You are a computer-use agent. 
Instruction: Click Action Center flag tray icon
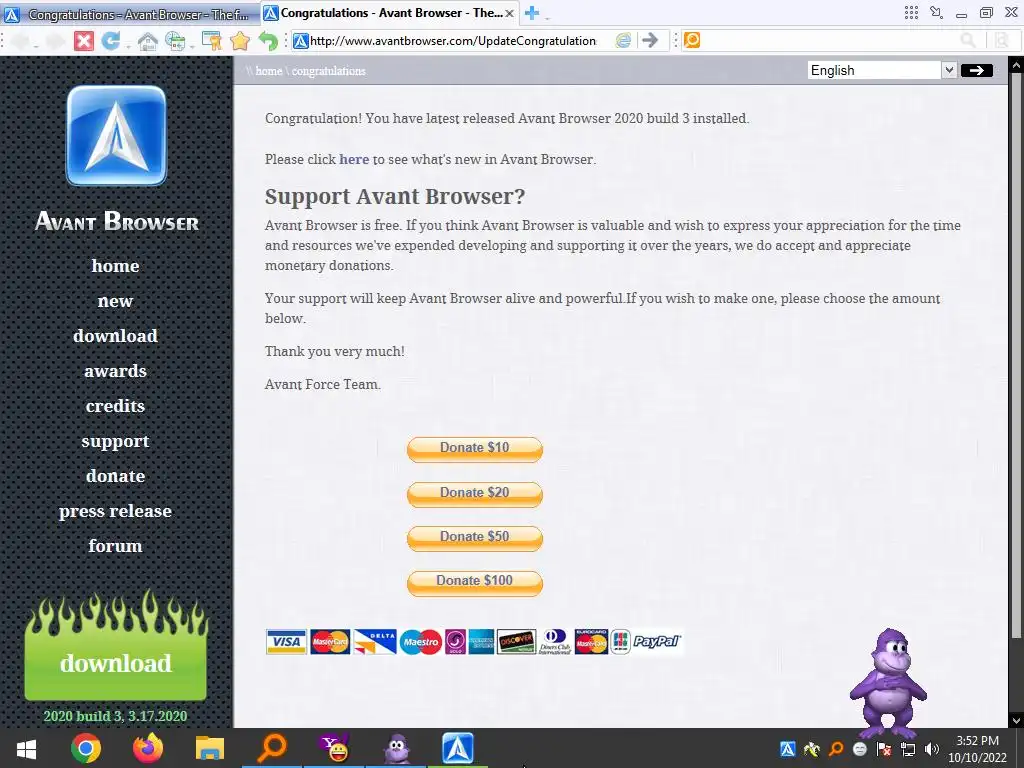tap(884, 749)
